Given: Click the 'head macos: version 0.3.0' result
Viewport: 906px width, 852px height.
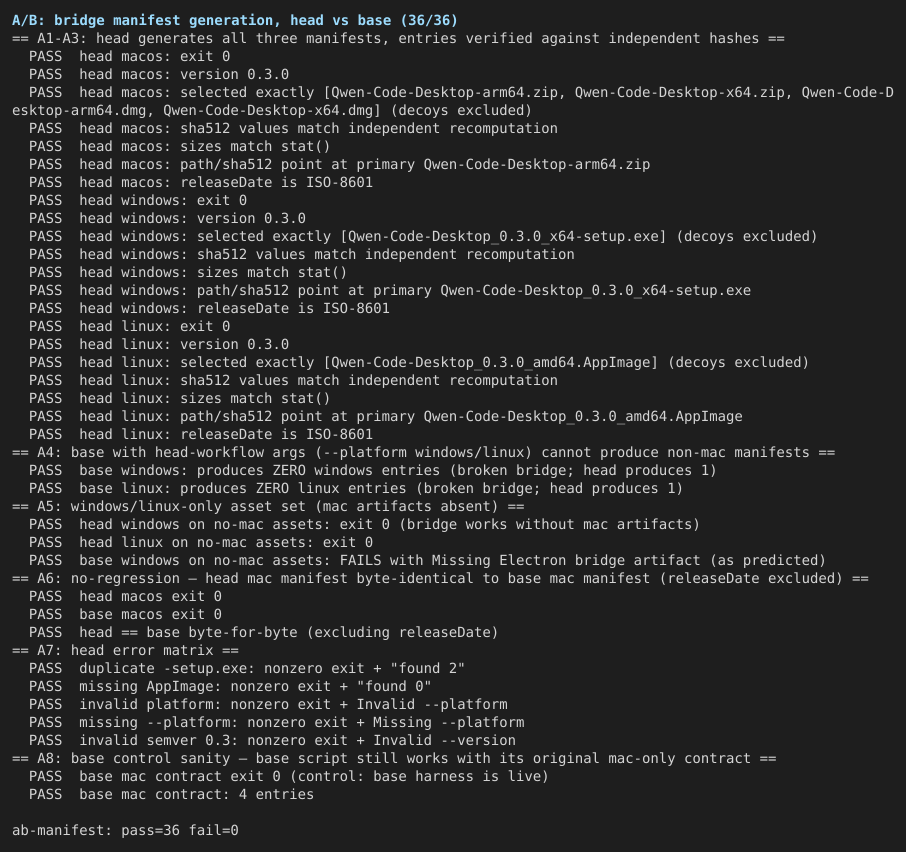Looking at the screenshot, I should click(159, 75).
